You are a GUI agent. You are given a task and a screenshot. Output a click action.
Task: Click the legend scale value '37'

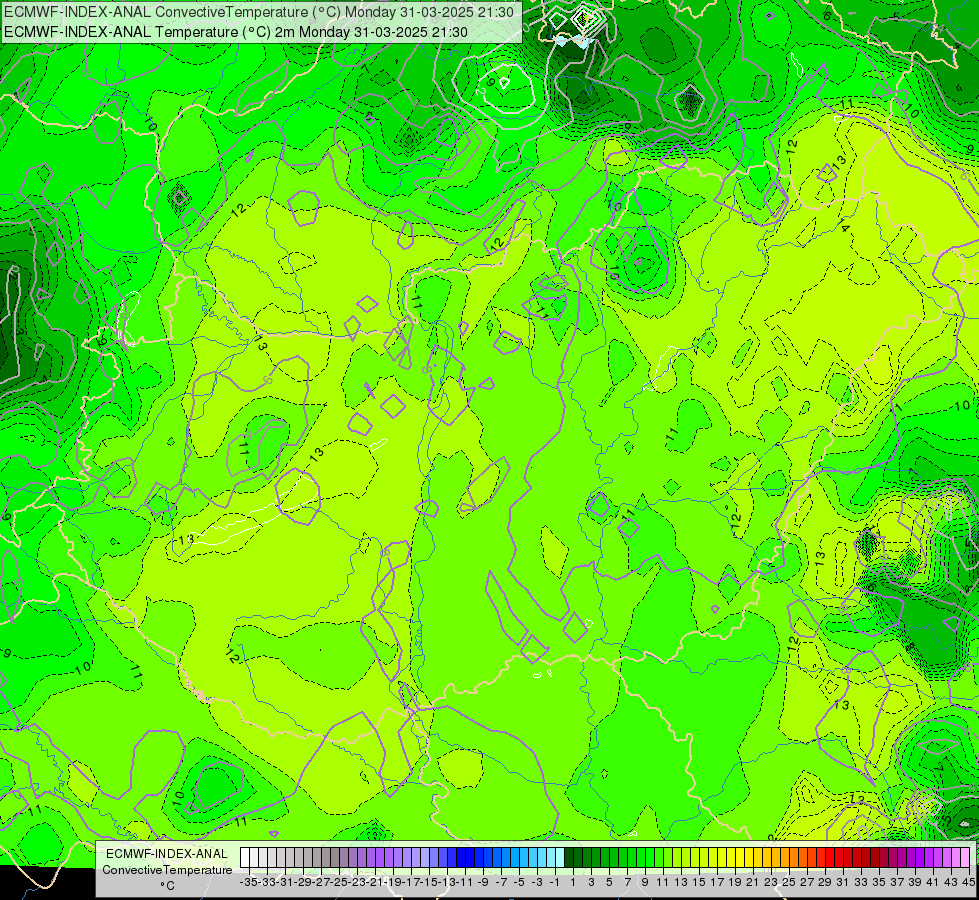[897, 883]
